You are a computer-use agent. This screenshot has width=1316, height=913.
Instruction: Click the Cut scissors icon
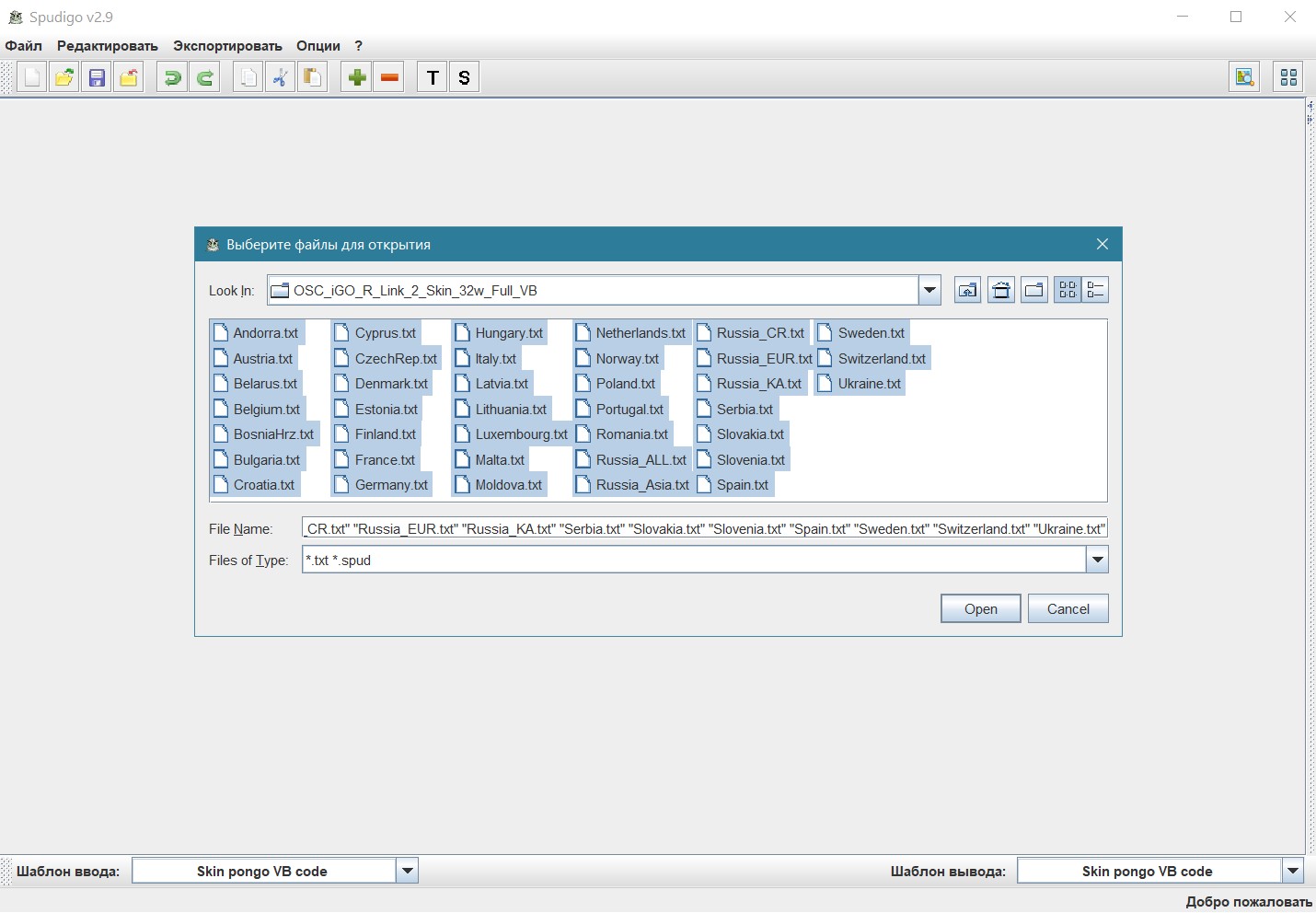tap(281, 77)
